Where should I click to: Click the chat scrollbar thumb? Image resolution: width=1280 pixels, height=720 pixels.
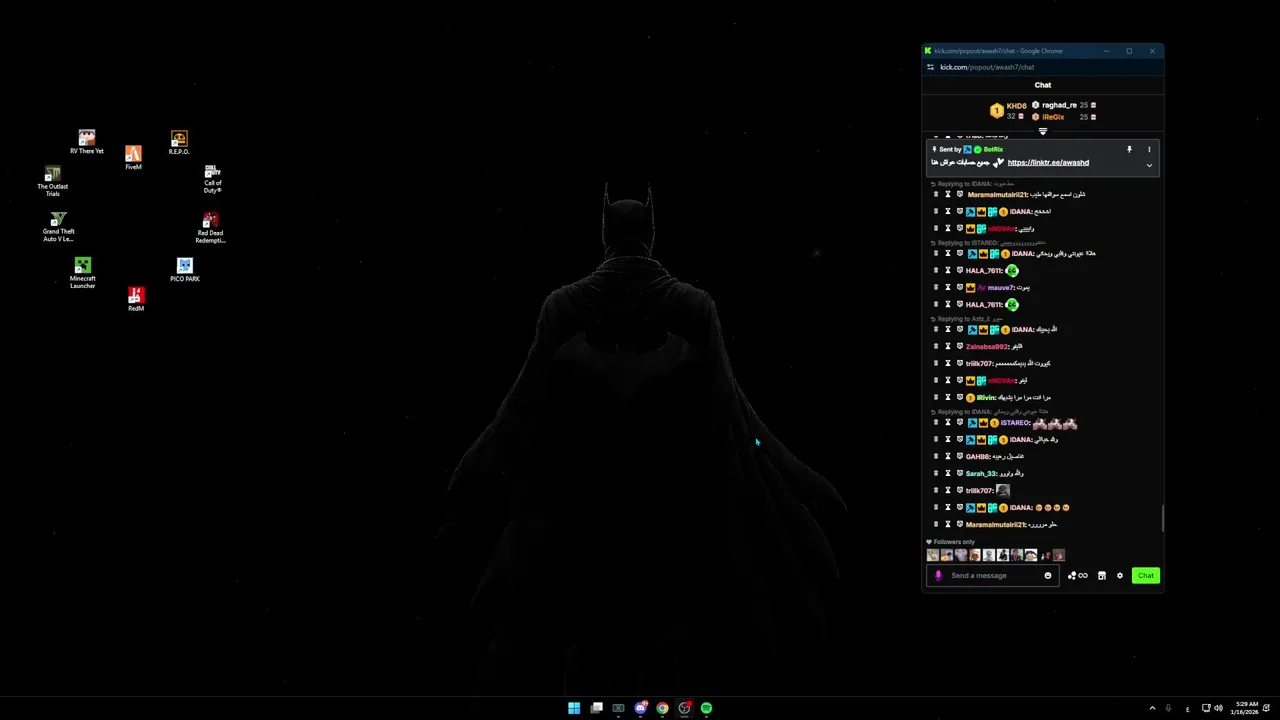coord(1162,519)
